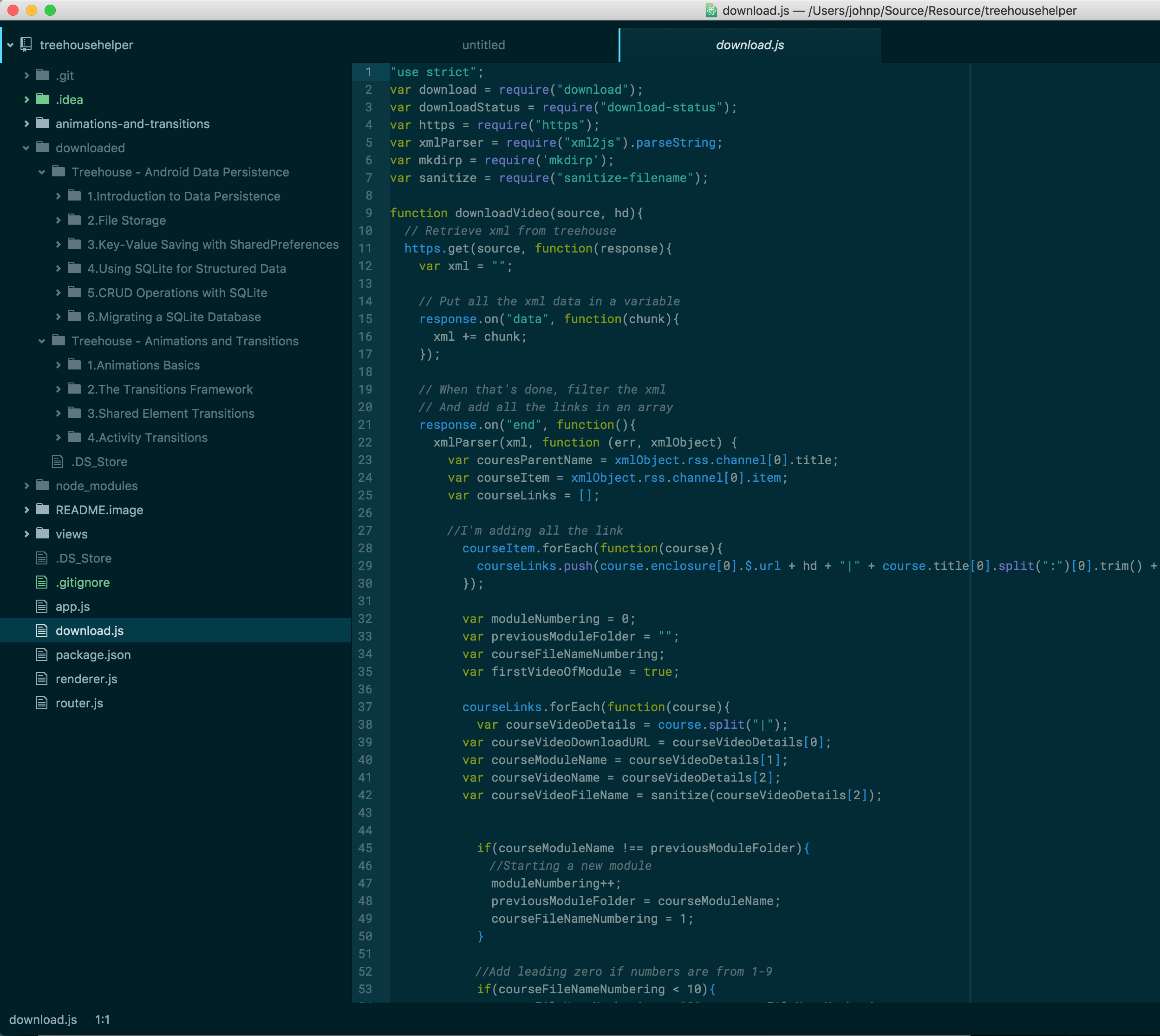Click the title bar download.js file icon
Viewport: 1160px width, 1036px height.
point(710,10)
